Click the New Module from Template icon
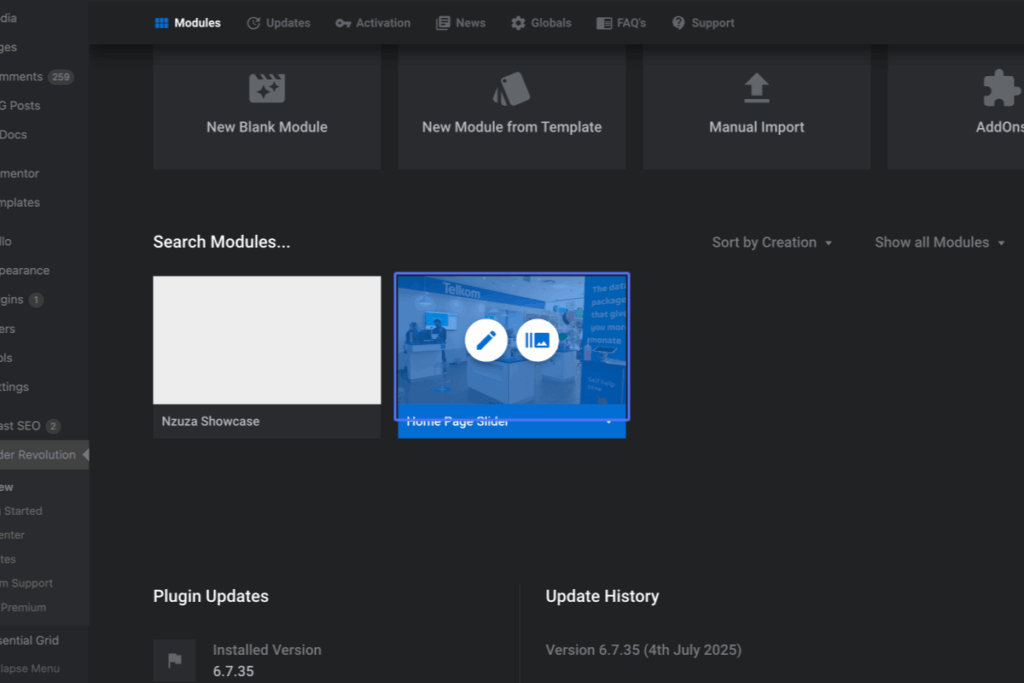This screenshot has height=683, width=1024. point(511,89)
